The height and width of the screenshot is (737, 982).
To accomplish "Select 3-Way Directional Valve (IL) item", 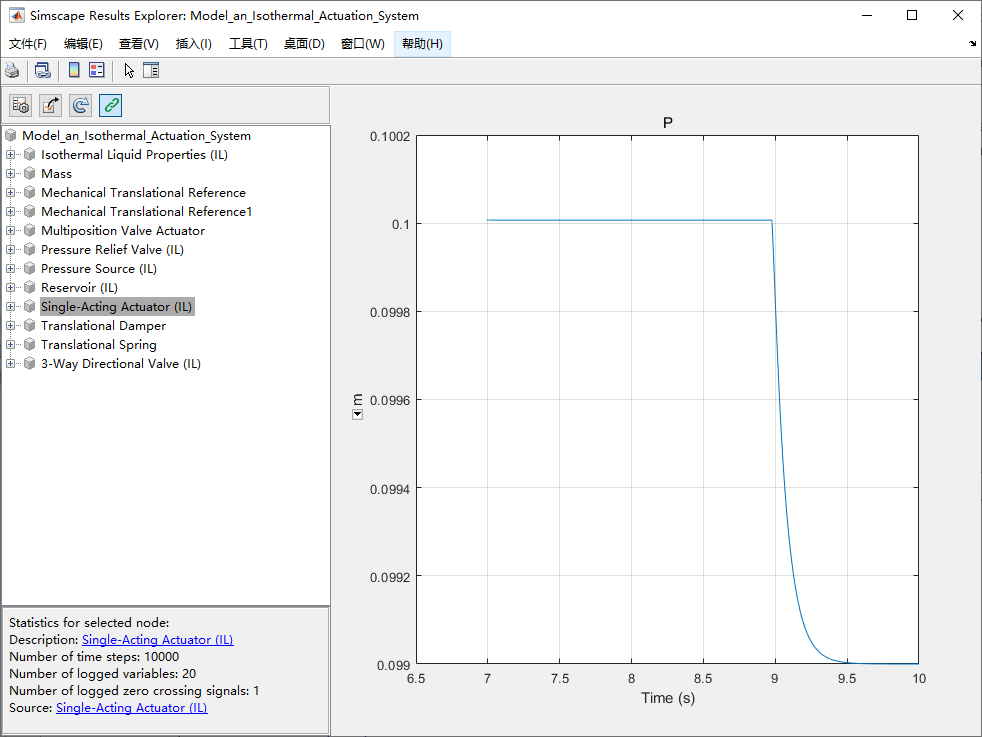I will click(x=121, y=364).
